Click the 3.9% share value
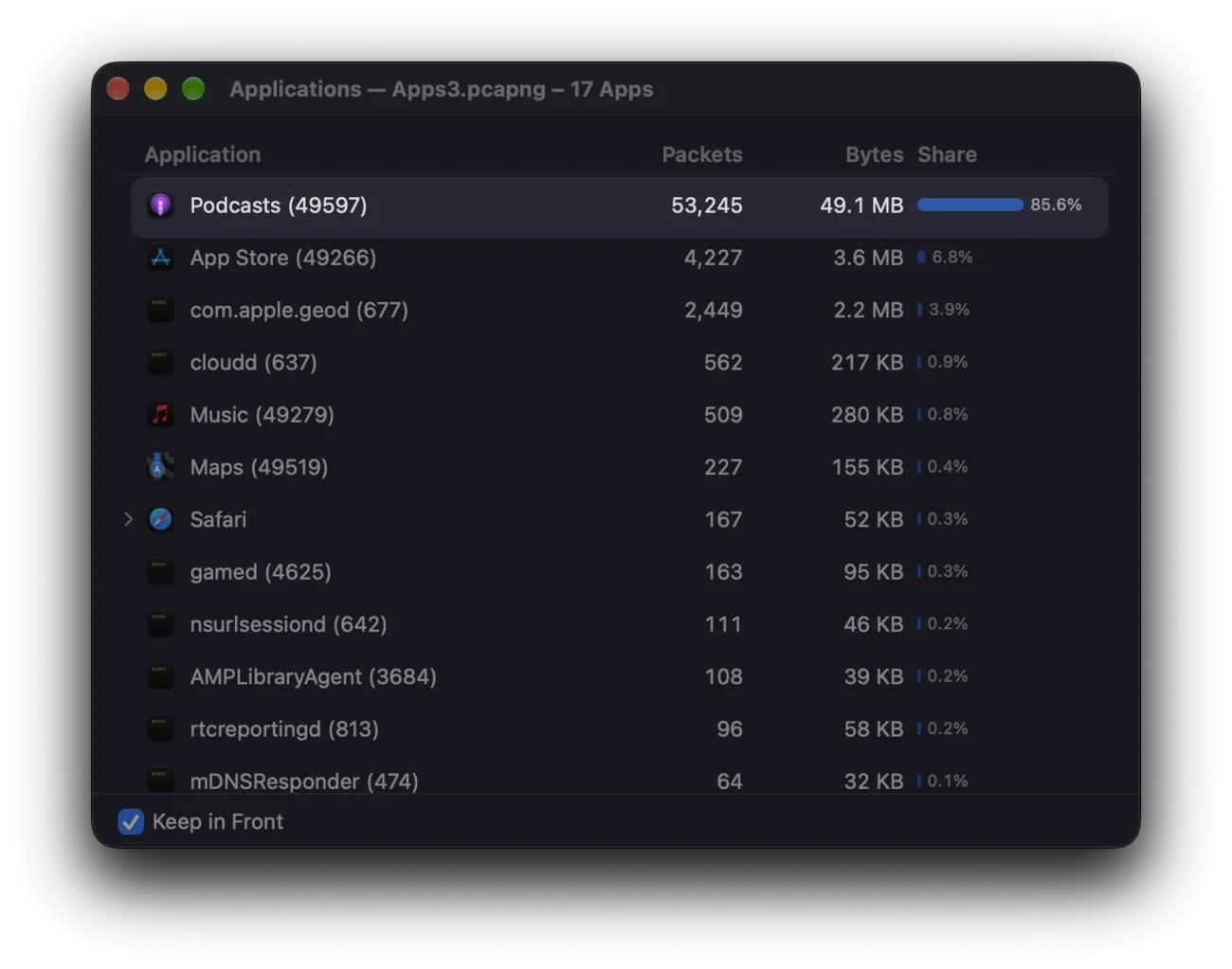Viewport: 1232px width, 969px height. [949, 310]
